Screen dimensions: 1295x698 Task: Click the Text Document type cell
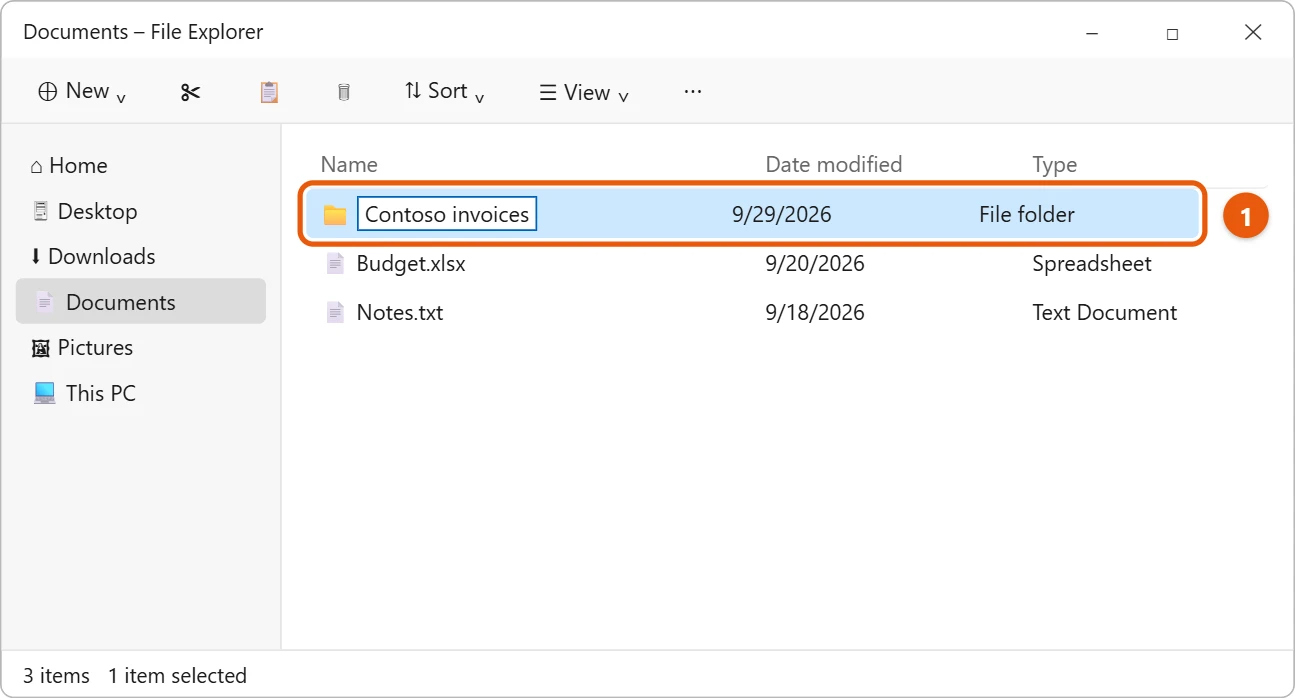click(x=1105, y=313)
